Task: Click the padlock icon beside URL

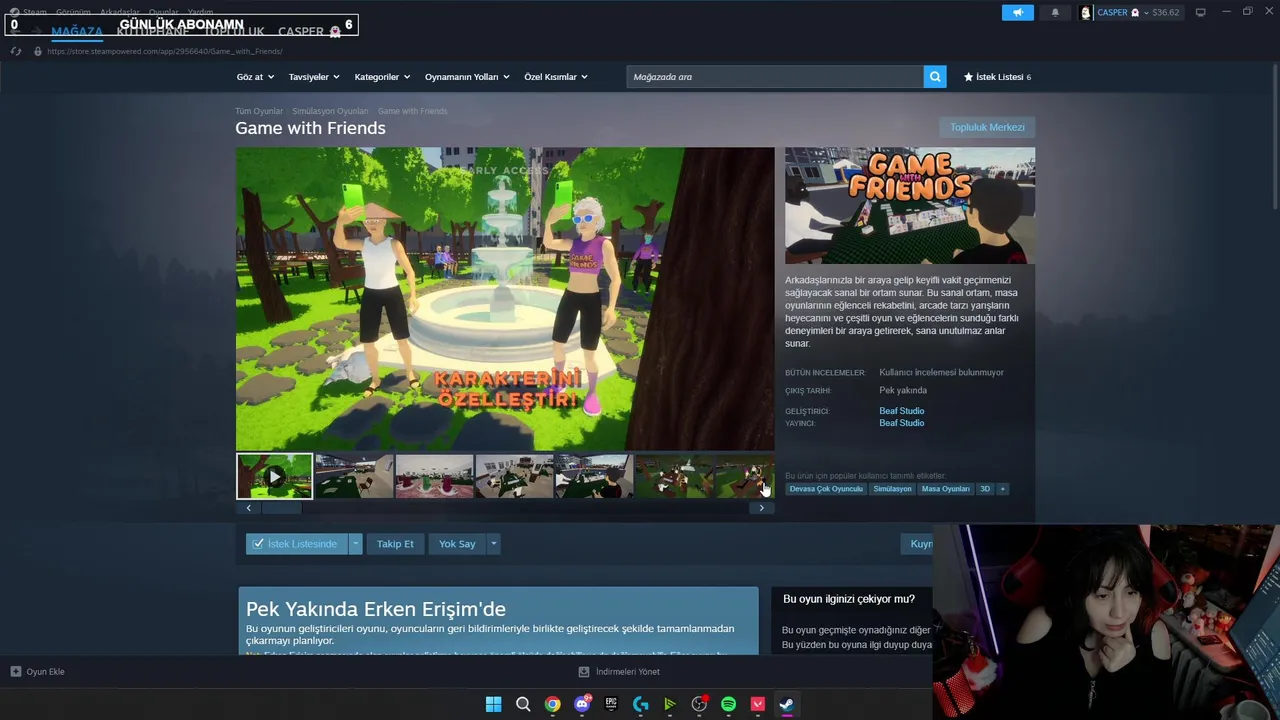Action: (x=37, y=51)
